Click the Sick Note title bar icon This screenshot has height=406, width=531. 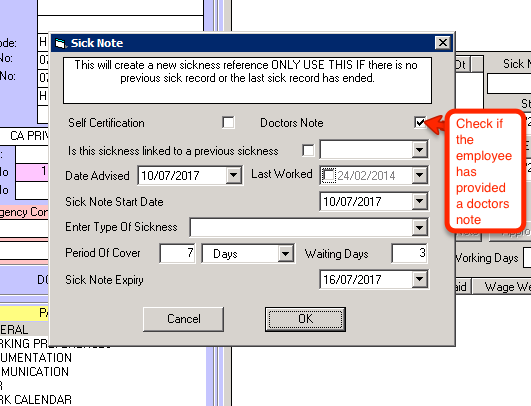[60, 43]
